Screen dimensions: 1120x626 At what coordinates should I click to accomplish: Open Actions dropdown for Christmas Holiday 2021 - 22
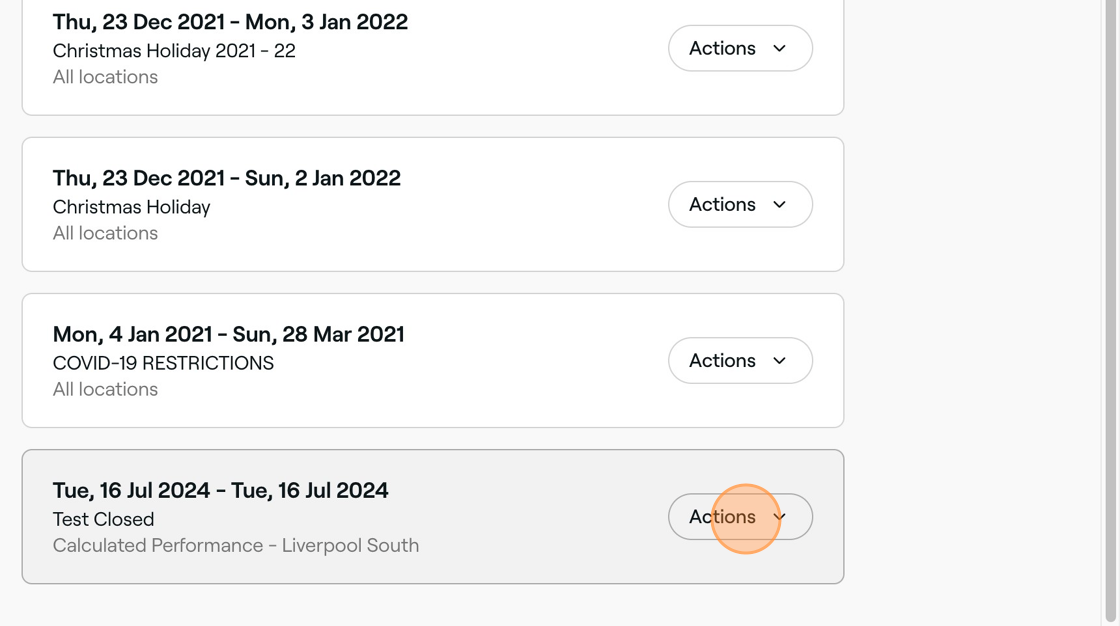[x=739, y=48]
